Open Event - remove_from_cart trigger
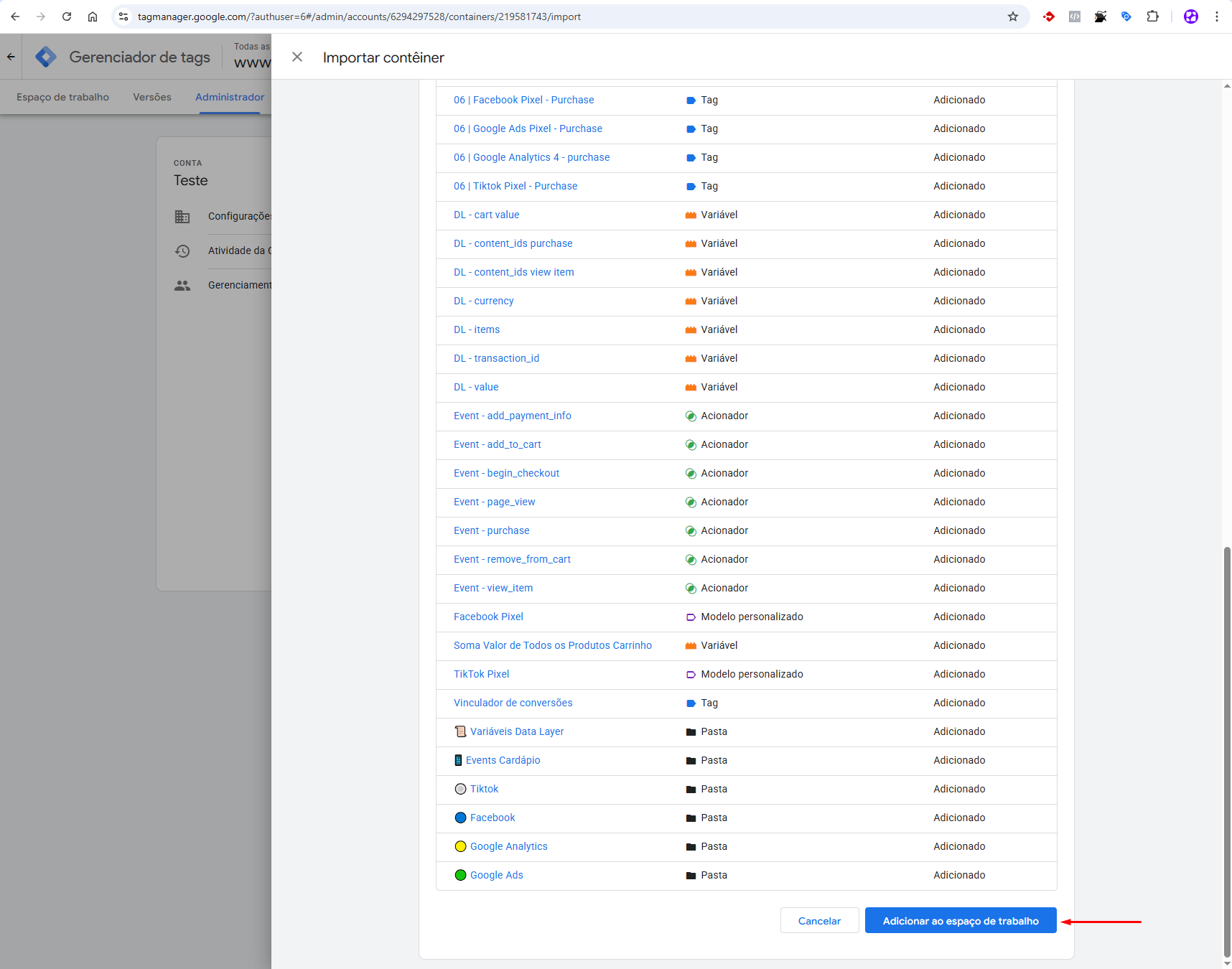 click(x=512, y=559)
